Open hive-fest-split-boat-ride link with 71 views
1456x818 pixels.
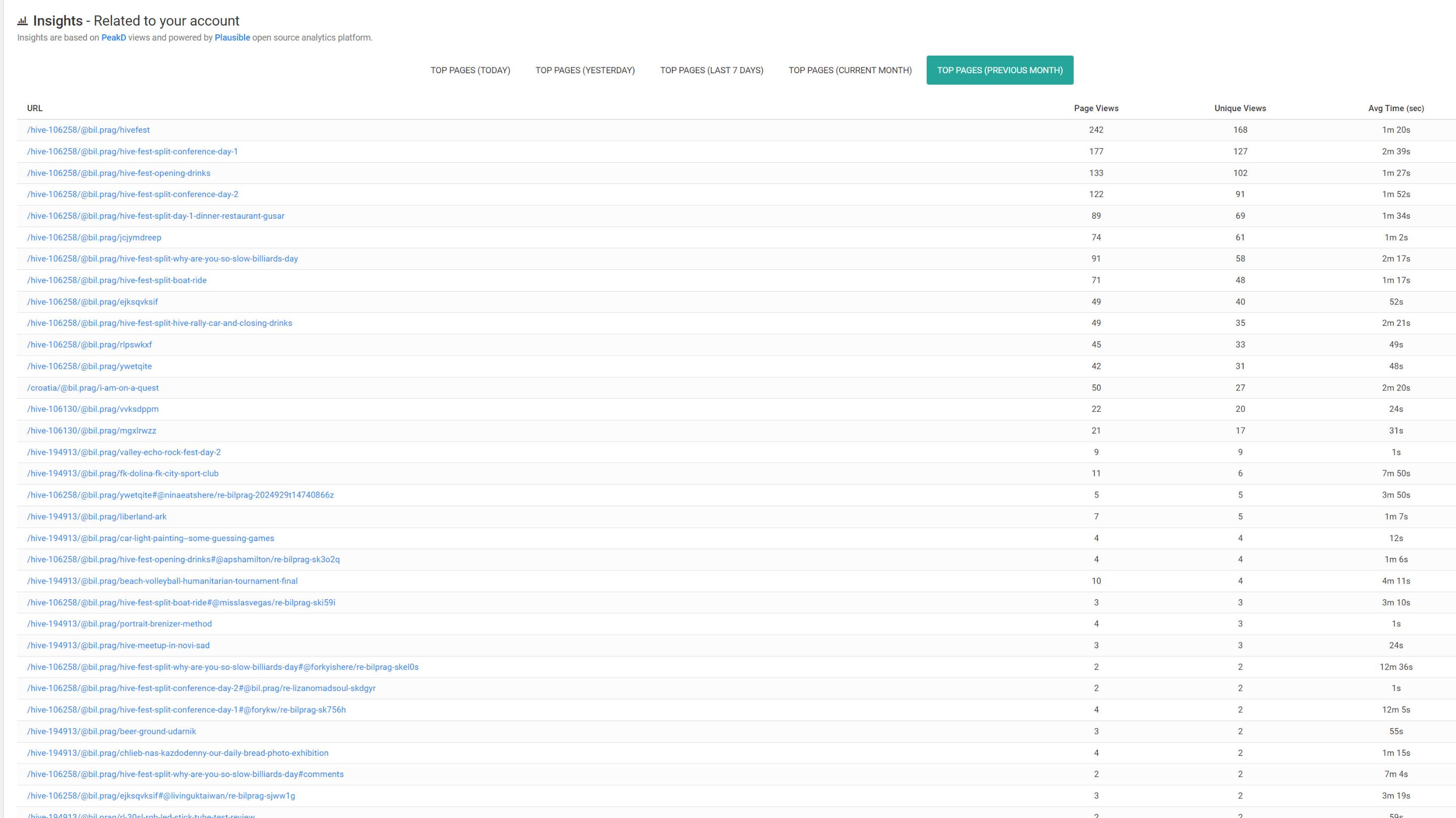[x=117, y=280]
